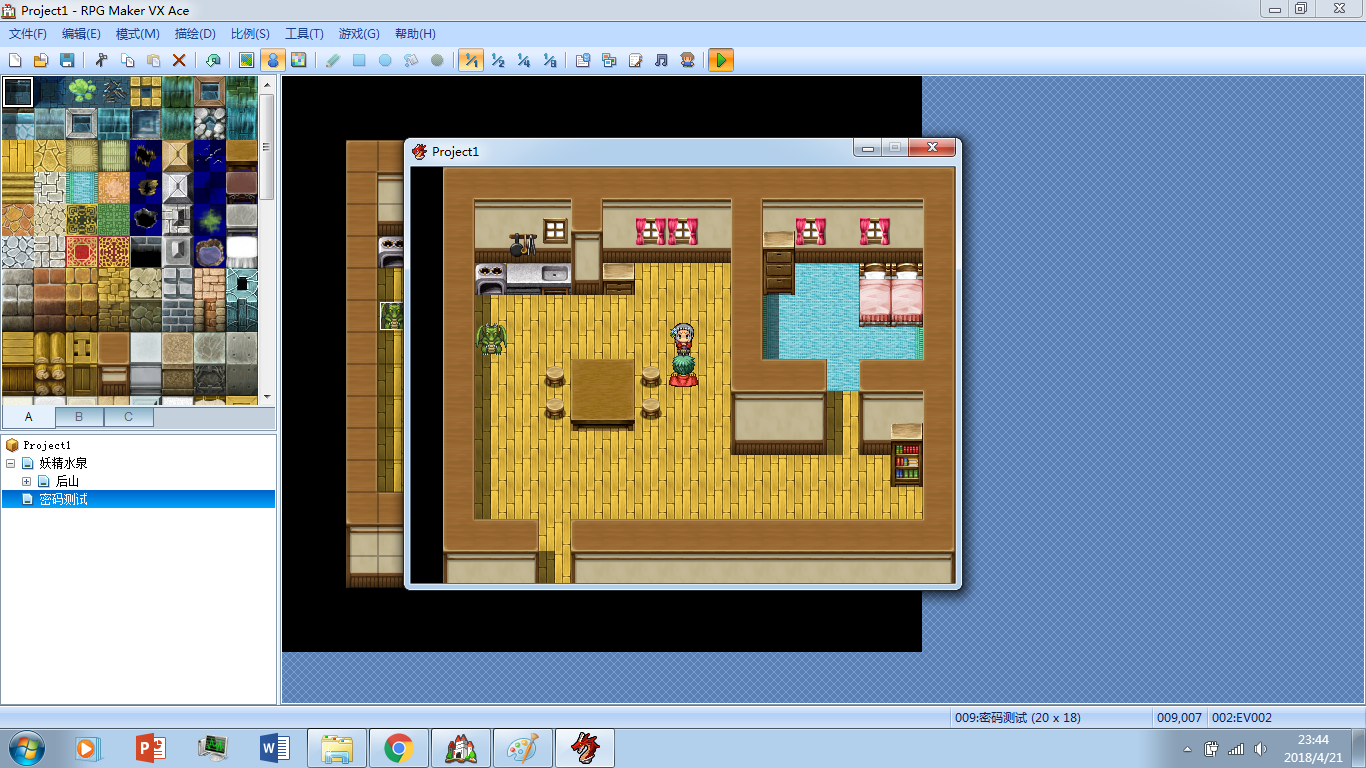Open Chrome from the taskbar
The height and width of the screenshot is (768, 1366).
pos(399,748)
